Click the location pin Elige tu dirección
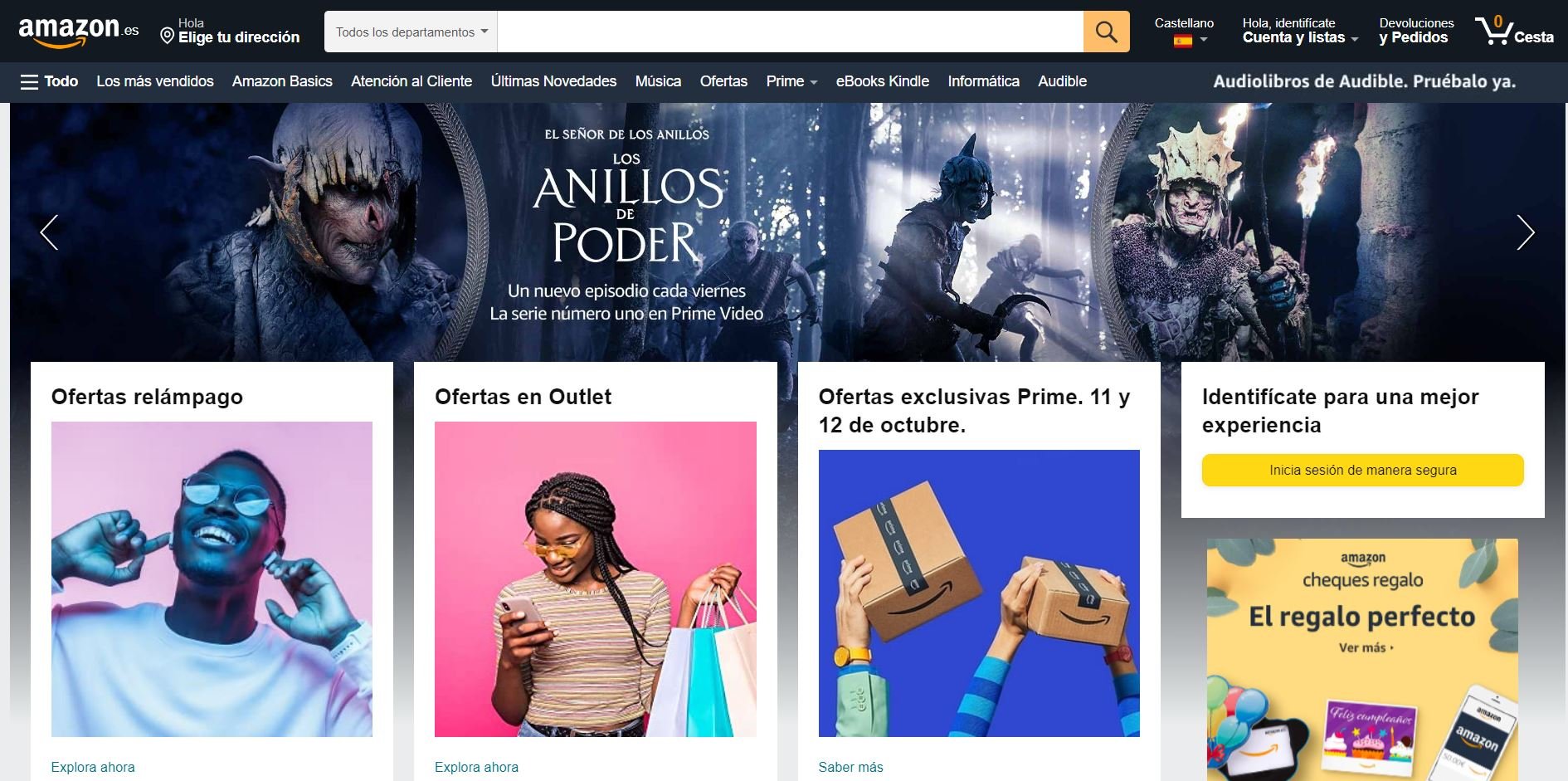This screenshot has height=781, width=1568. (x=230, y=31)
